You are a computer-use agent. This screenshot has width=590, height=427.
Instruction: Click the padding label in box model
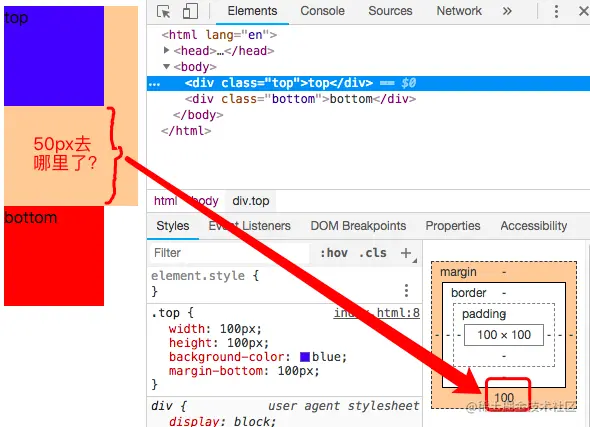click(x=484, y=313)
